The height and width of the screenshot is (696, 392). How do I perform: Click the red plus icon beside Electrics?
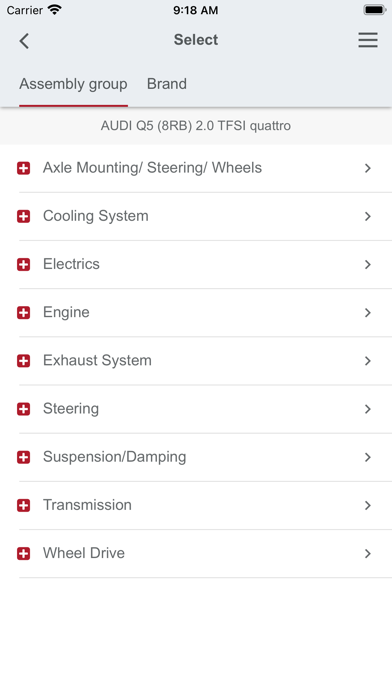tap(24, 265)
